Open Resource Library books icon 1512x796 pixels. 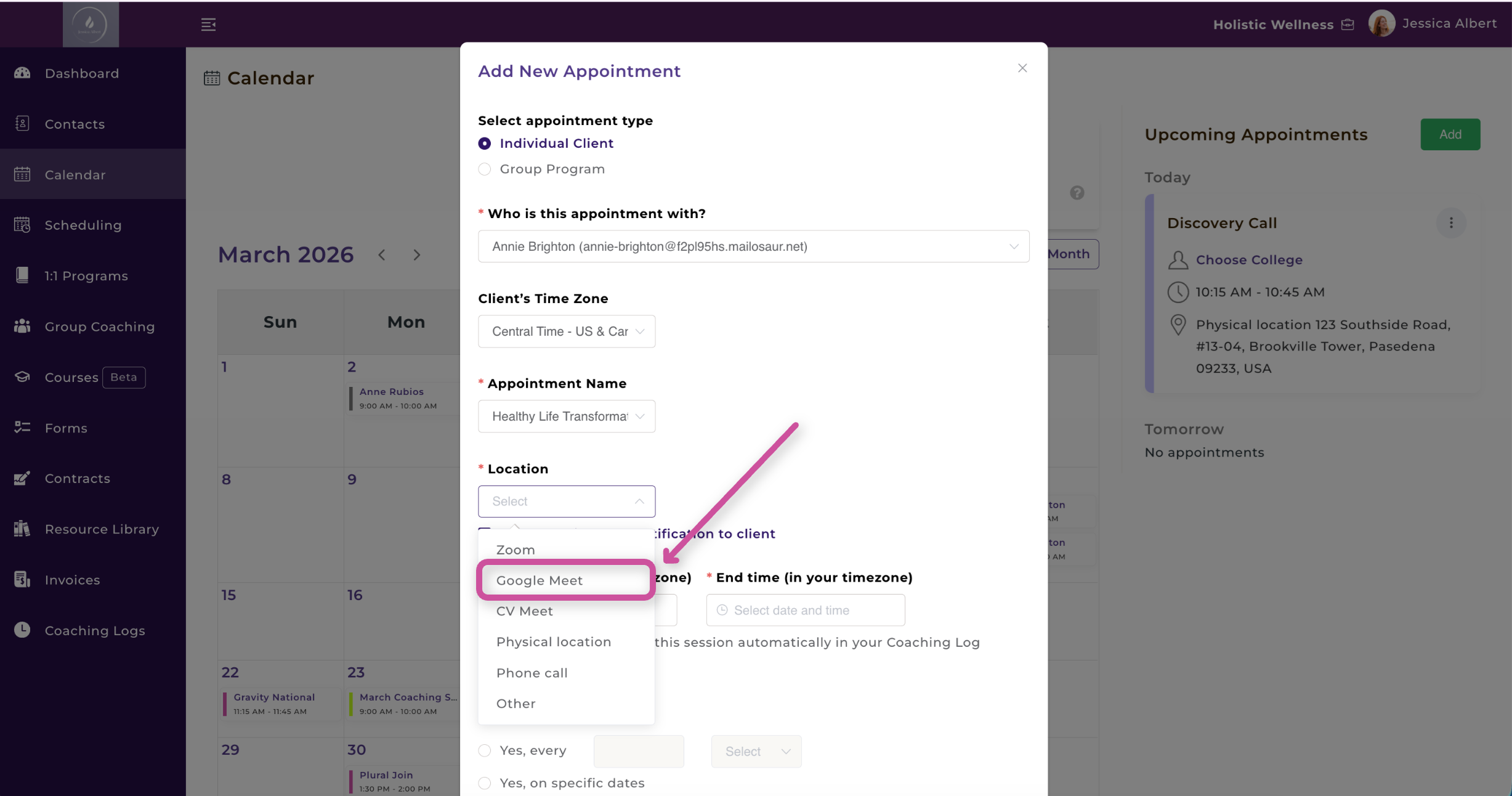coord(22,529)
